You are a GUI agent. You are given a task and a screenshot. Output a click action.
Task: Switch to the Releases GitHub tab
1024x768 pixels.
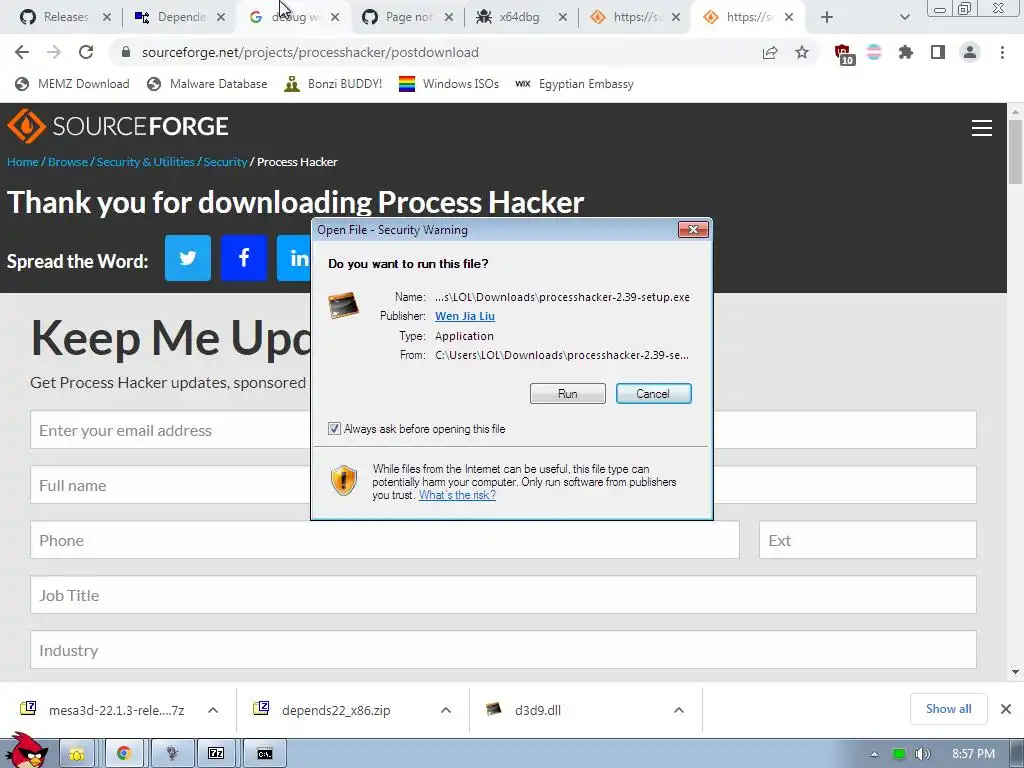pyautogui.click(x=64, y=17)
